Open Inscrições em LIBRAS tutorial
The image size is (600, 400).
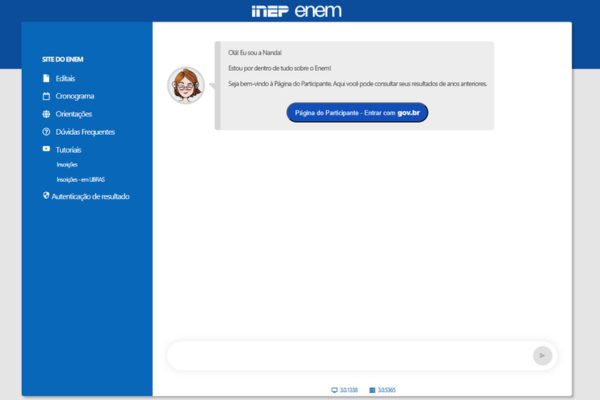(x=81, y=180)
